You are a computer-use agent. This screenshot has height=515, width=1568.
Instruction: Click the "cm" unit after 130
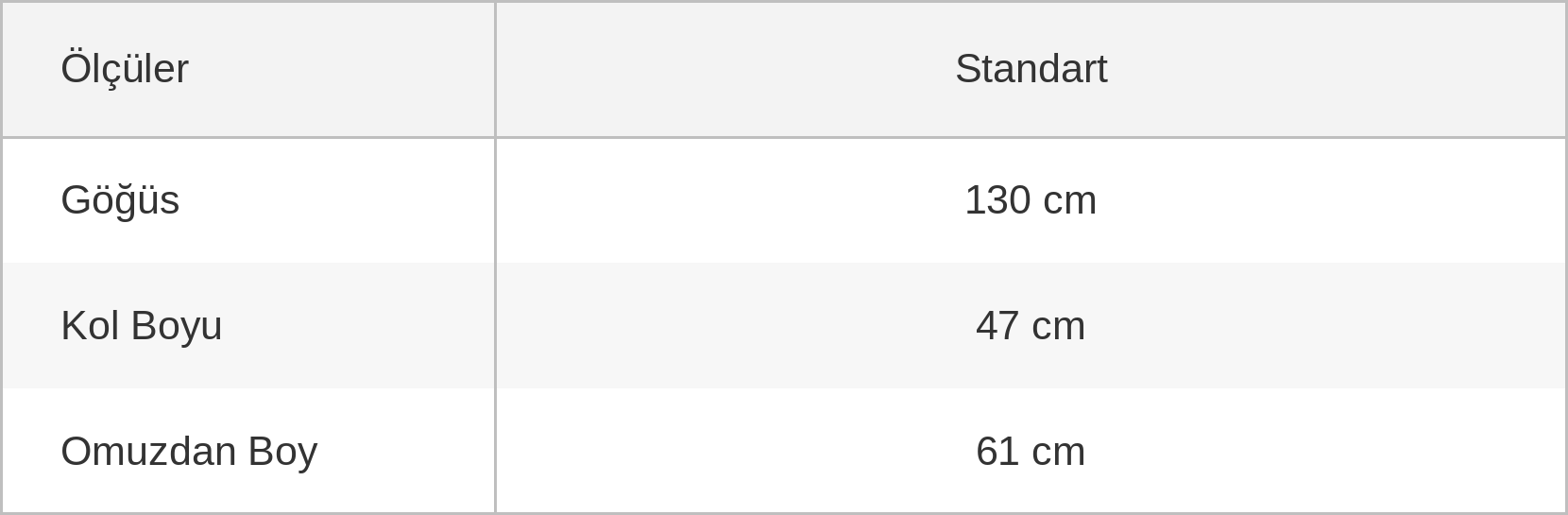click(1070, 201)
